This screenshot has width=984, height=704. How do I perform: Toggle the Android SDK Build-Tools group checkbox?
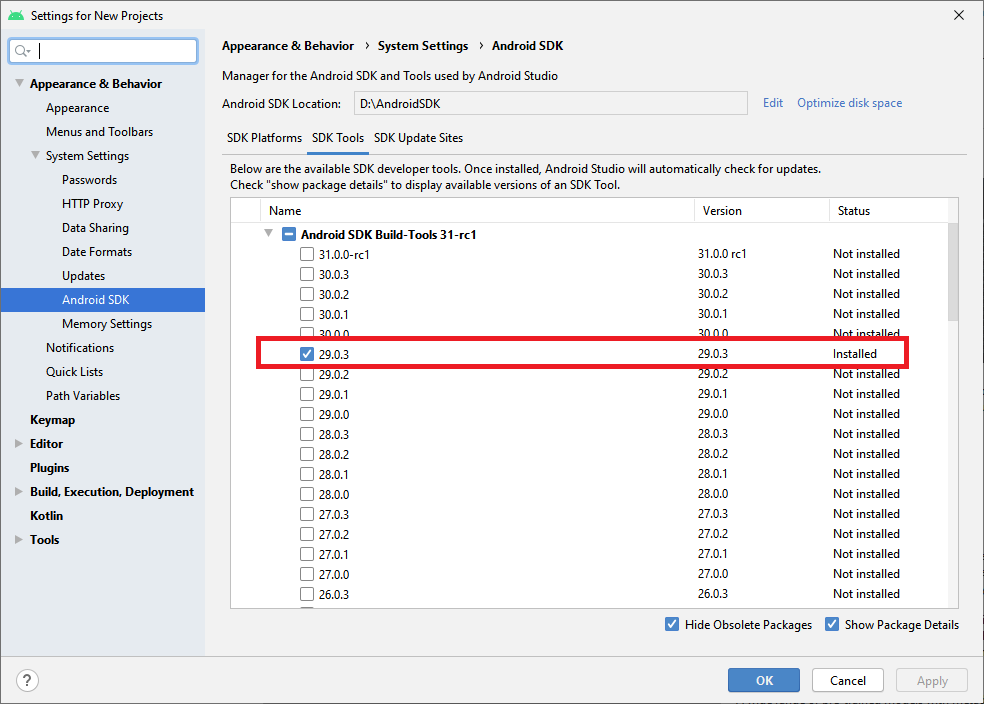tap(289, 234)
